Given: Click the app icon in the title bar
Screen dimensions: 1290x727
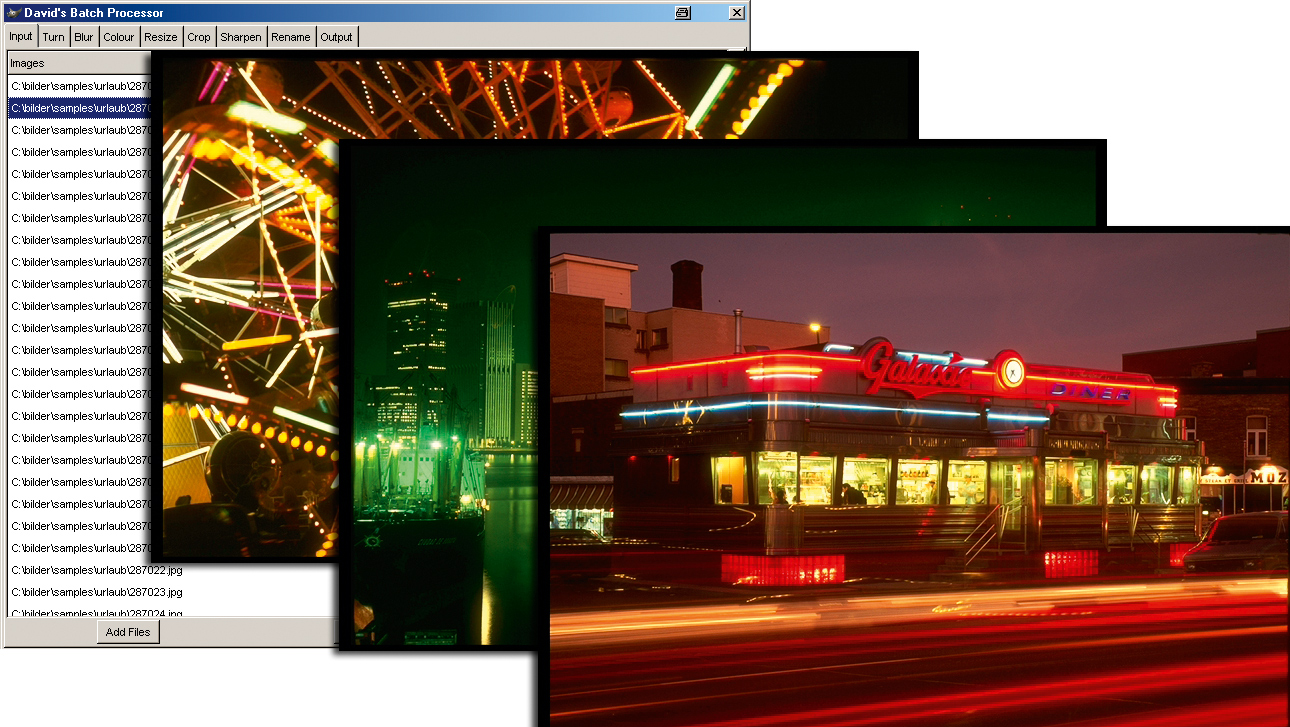Looking at the screenshot, I should click(13, 13).
